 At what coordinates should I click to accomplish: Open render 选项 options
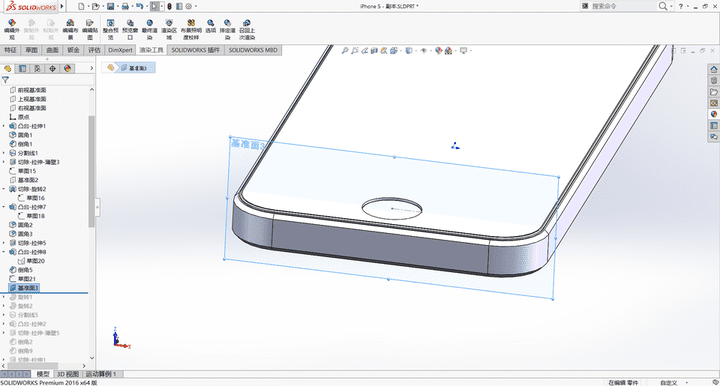tap(210, 26)
